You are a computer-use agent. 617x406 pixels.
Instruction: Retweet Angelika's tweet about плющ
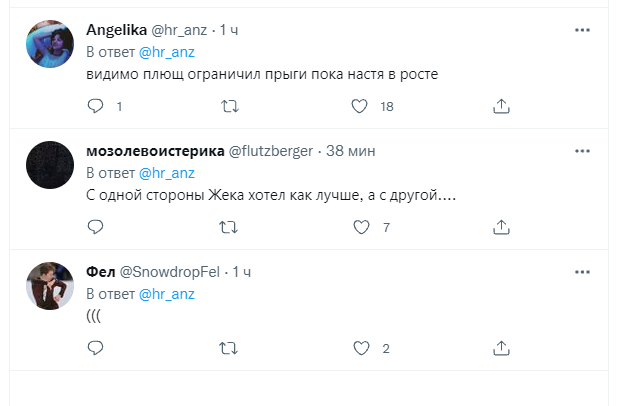point(229,106)
